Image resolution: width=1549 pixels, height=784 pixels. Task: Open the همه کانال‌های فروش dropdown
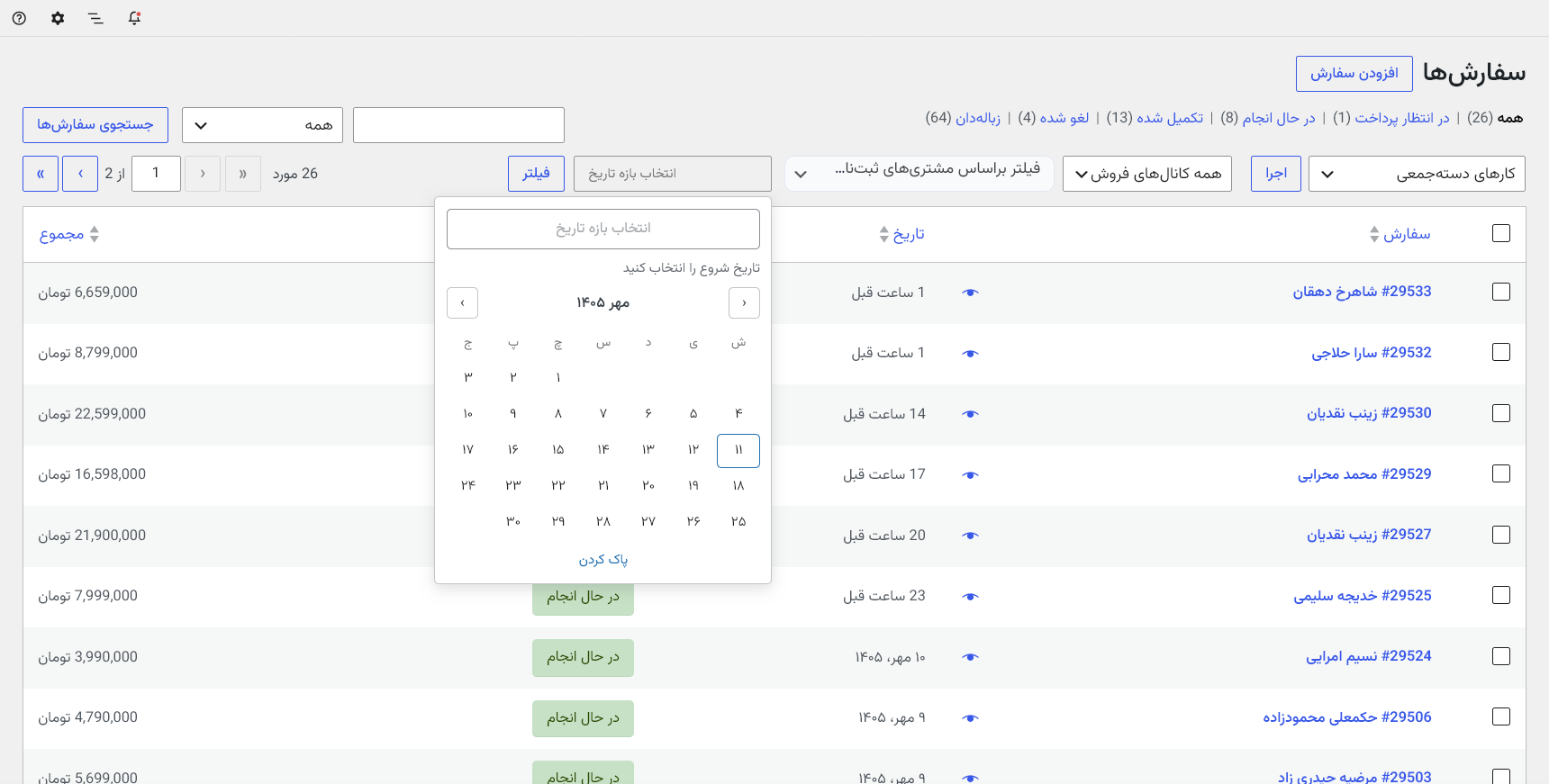tap(1149, 174)
